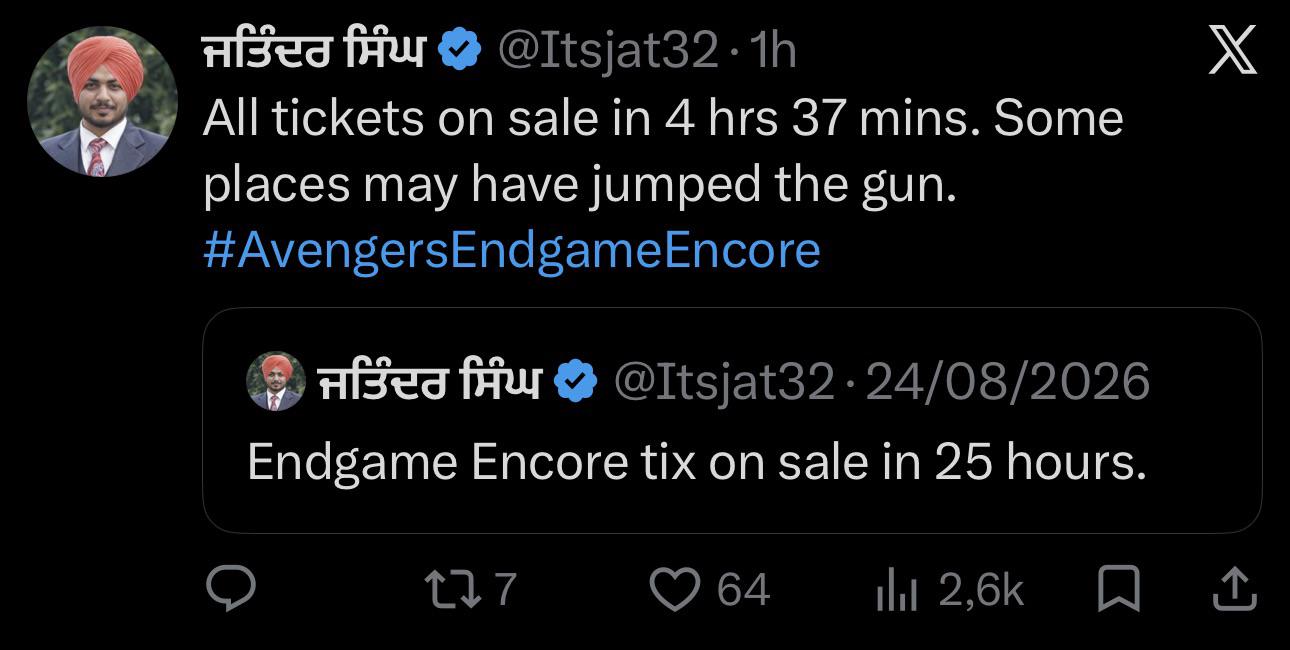Viewport: 1290px width, 650px height.
Task: Click the Punjabi display name in main tweet
Action: point(315,50)
